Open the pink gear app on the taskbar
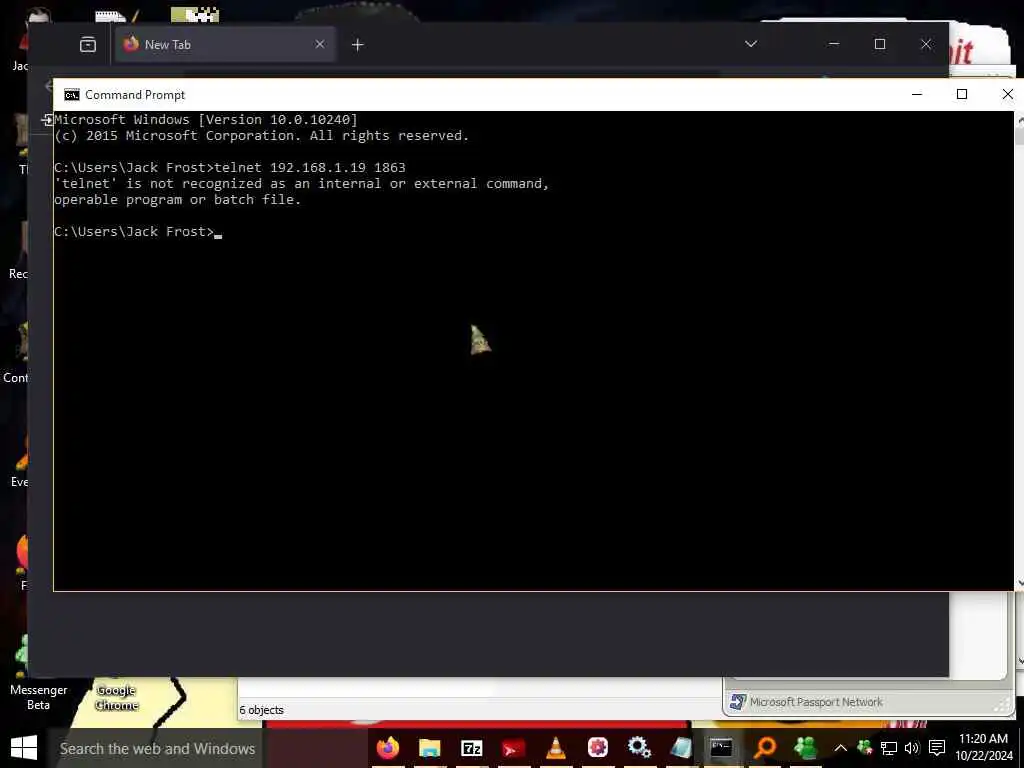 [598, 748]
